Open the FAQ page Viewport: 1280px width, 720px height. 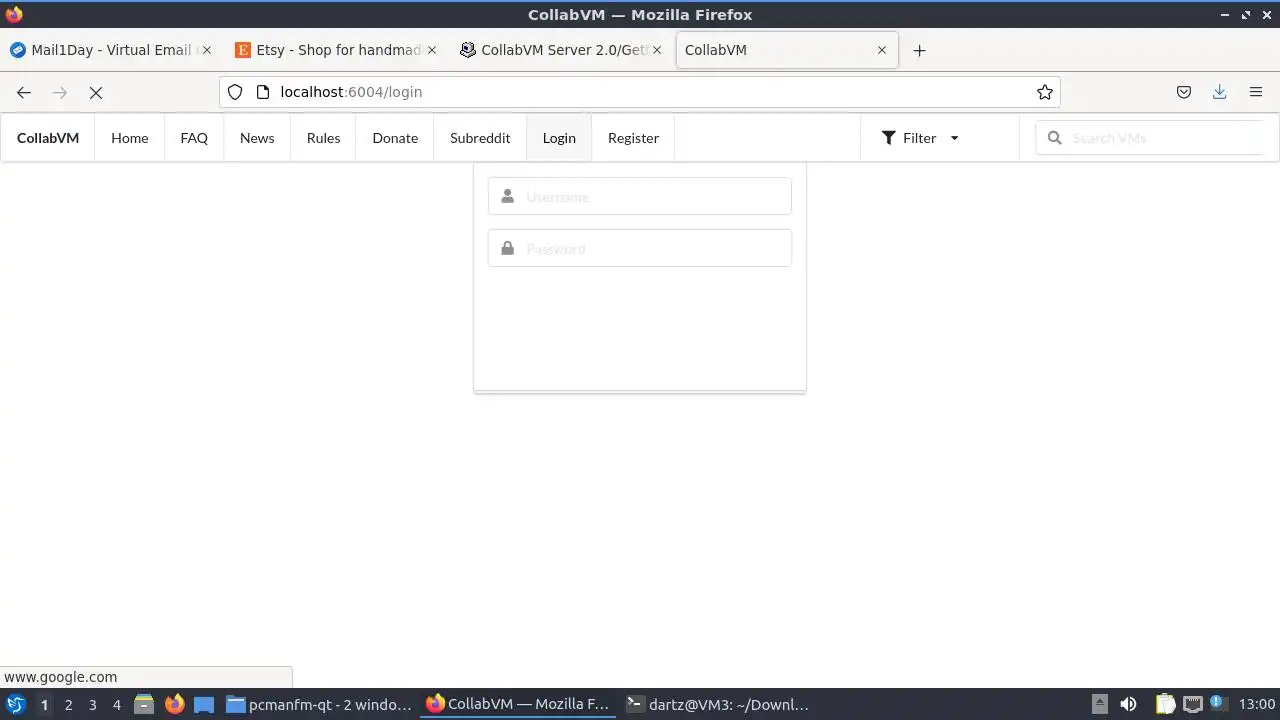(x=194, y=138)
